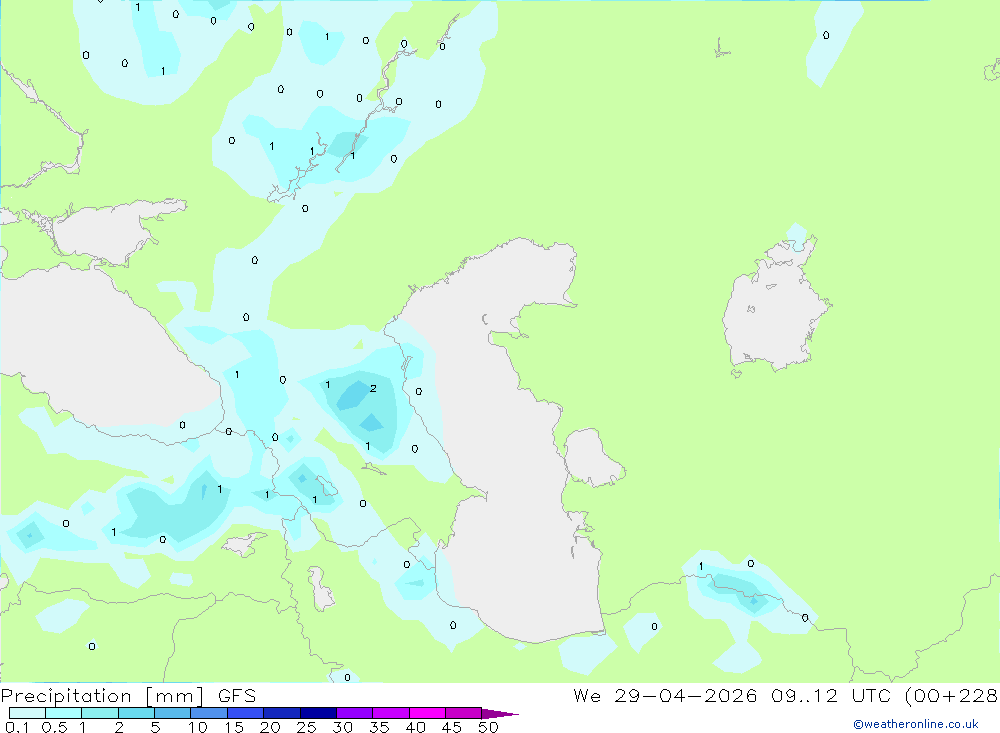Click legend label '20'
The width and height of the screenshot is (1000, 733).
tap(270, 727)
